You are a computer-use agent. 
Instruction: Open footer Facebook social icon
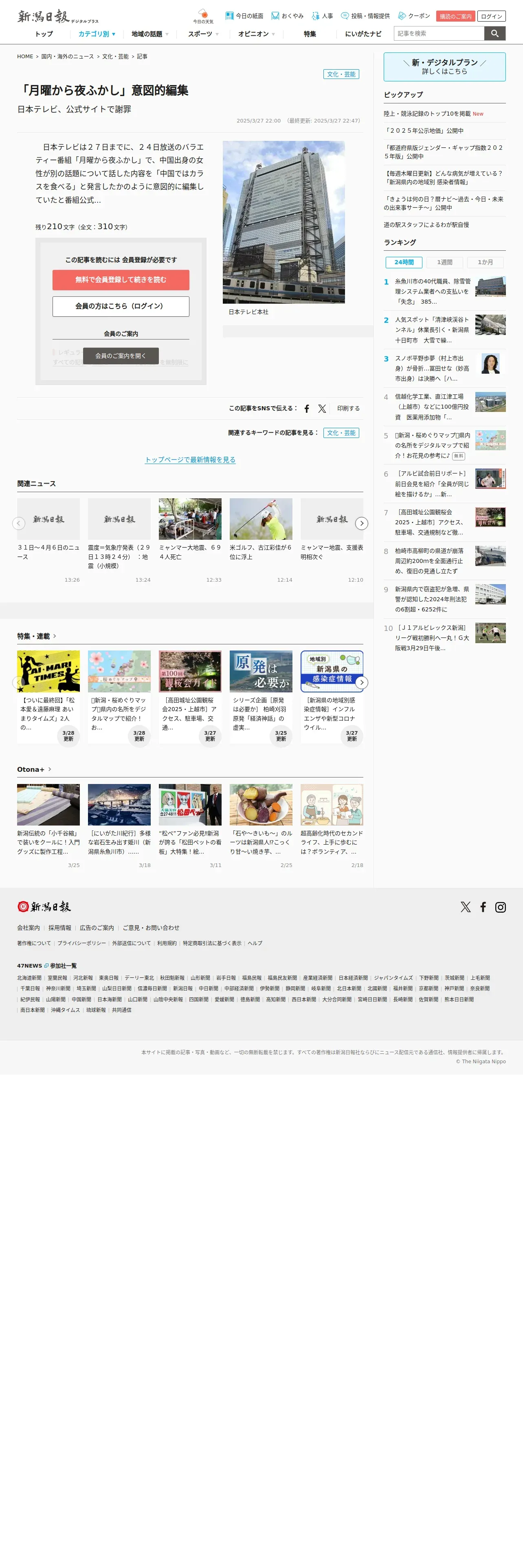[483, 907]
